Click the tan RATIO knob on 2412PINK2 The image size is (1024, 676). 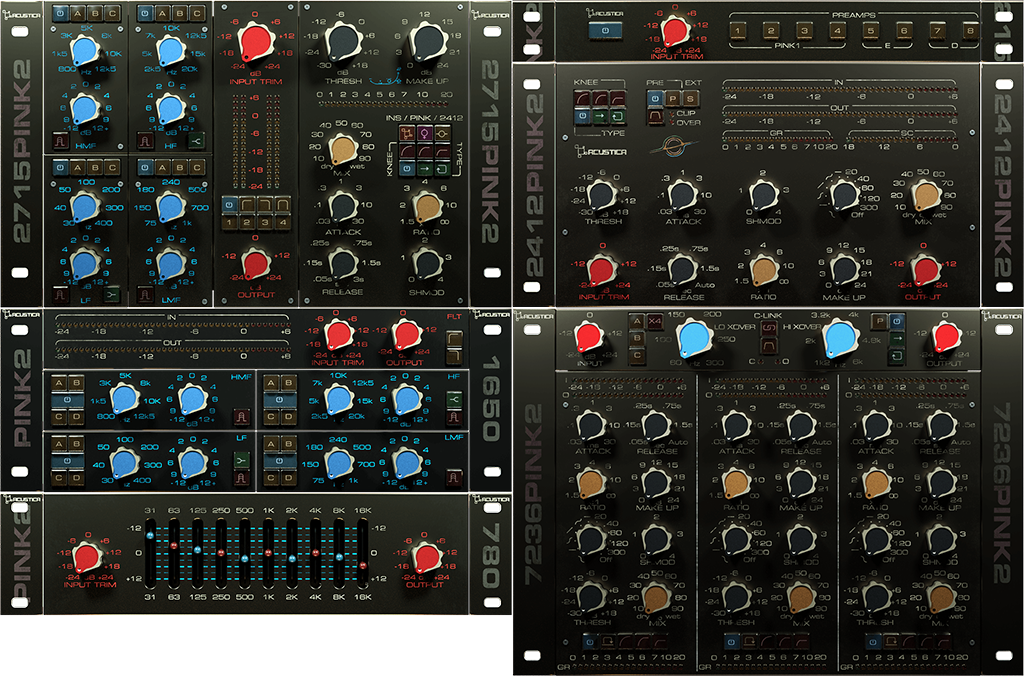(x=763, y=270)
